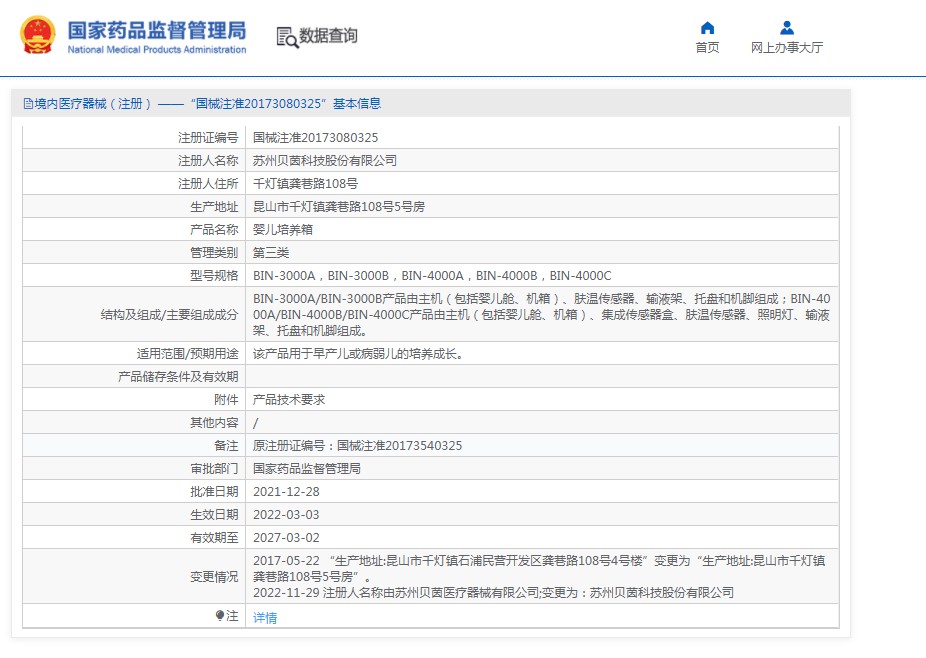Click the 首页 text label

pos(707,47)
